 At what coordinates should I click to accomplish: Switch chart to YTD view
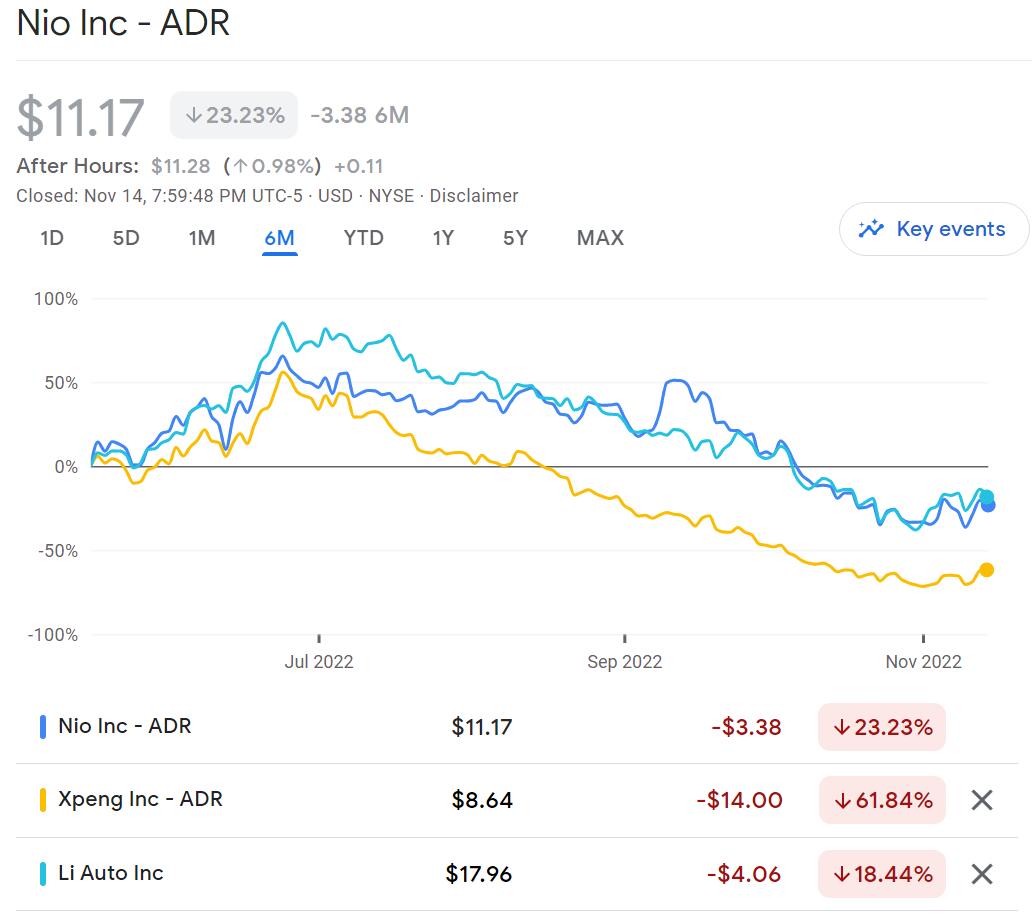[363, 238]
